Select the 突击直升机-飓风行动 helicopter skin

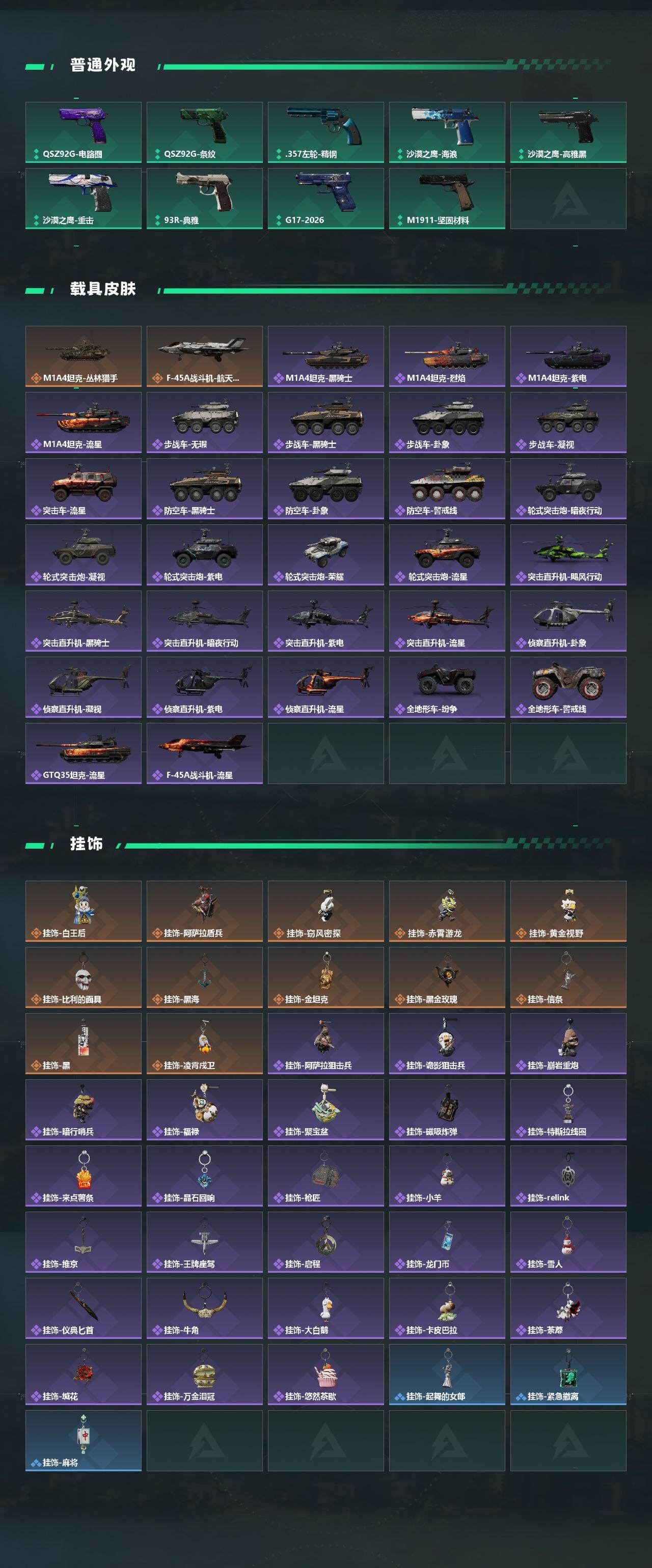click(568, 554)
